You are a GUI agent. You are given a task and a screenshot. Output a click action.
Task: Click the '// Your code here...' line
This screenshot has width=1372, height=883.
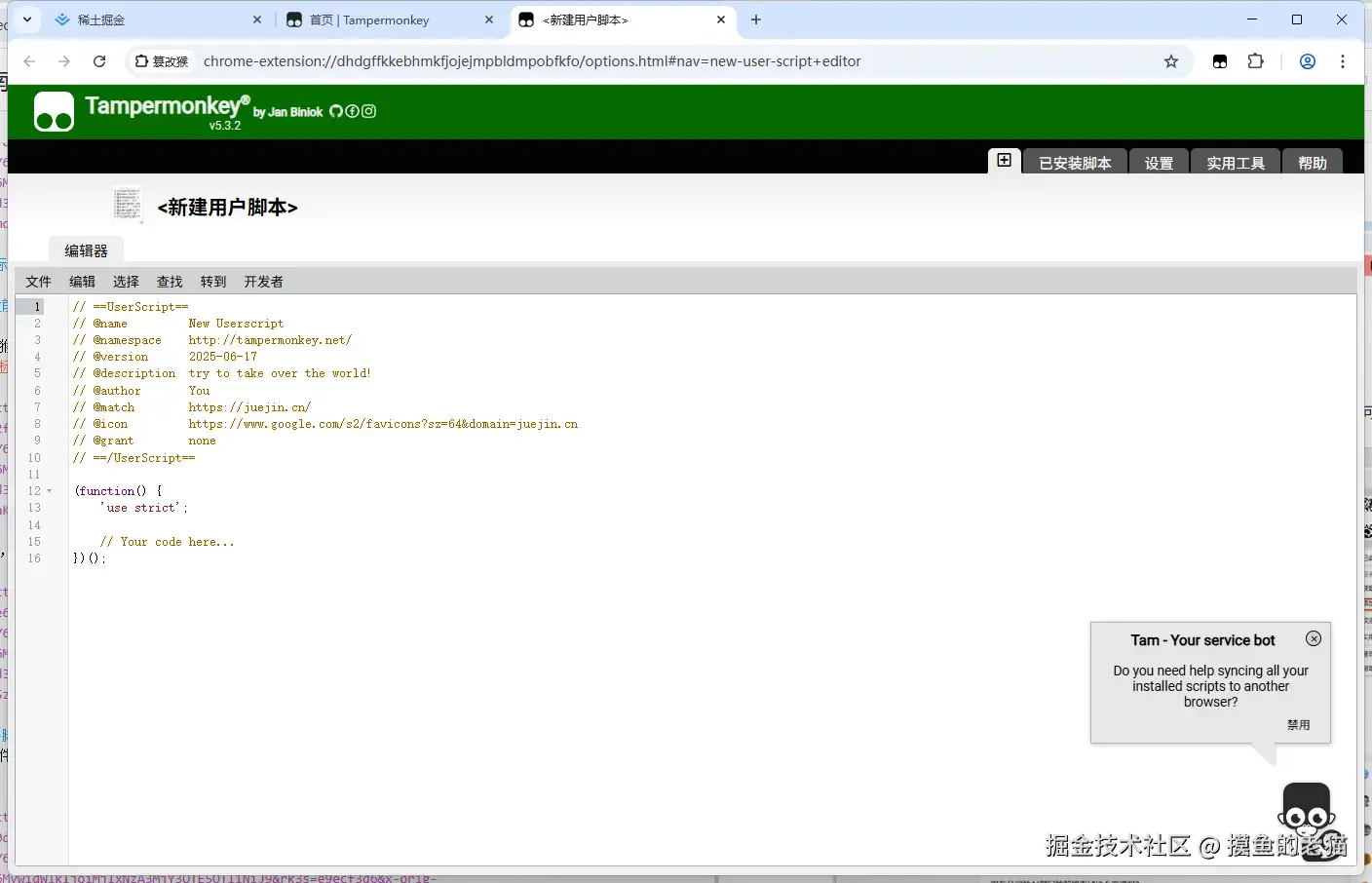(x=167, y=542)
